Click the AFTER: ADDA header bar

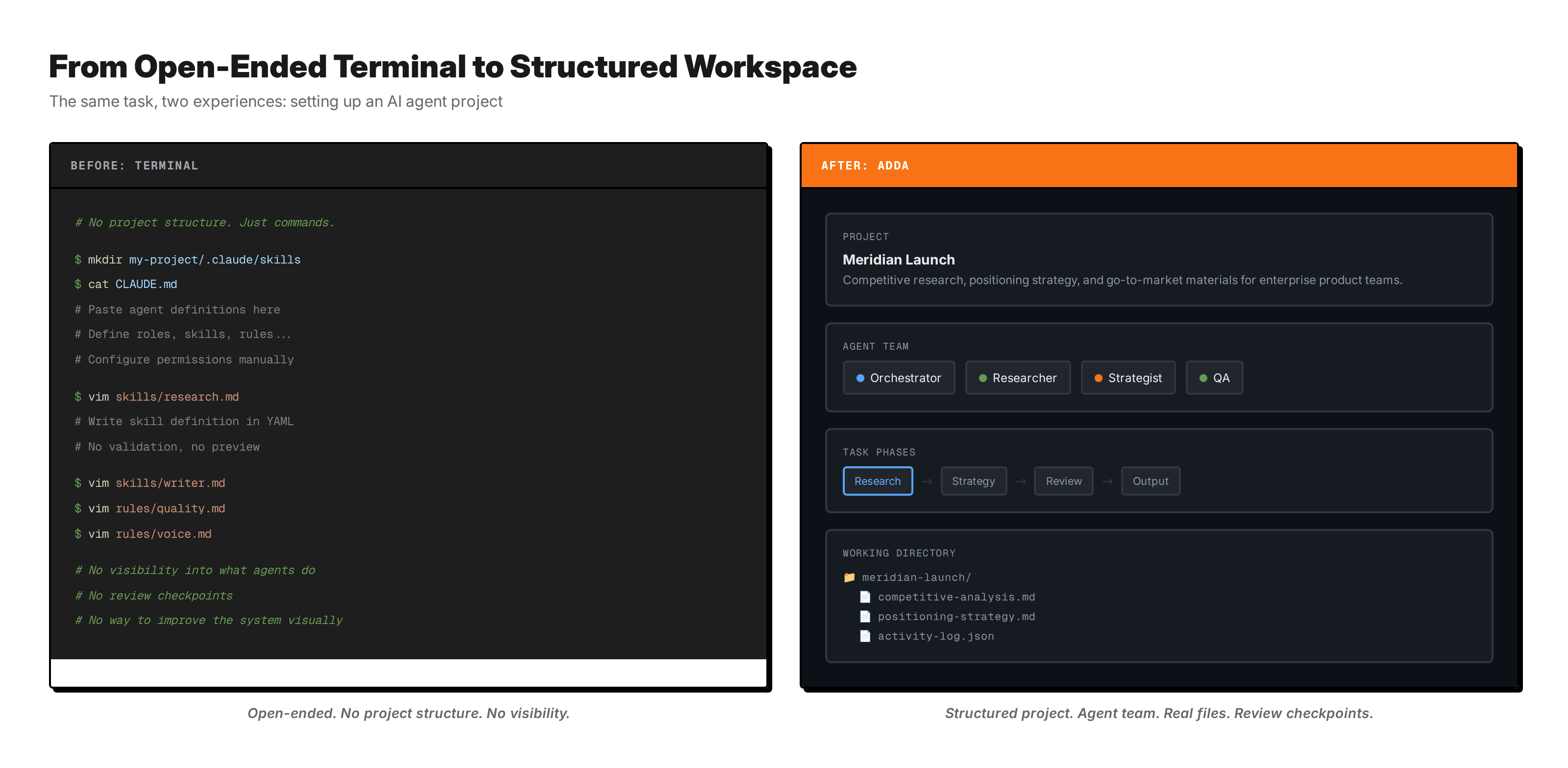click(x=1159, y=166)
